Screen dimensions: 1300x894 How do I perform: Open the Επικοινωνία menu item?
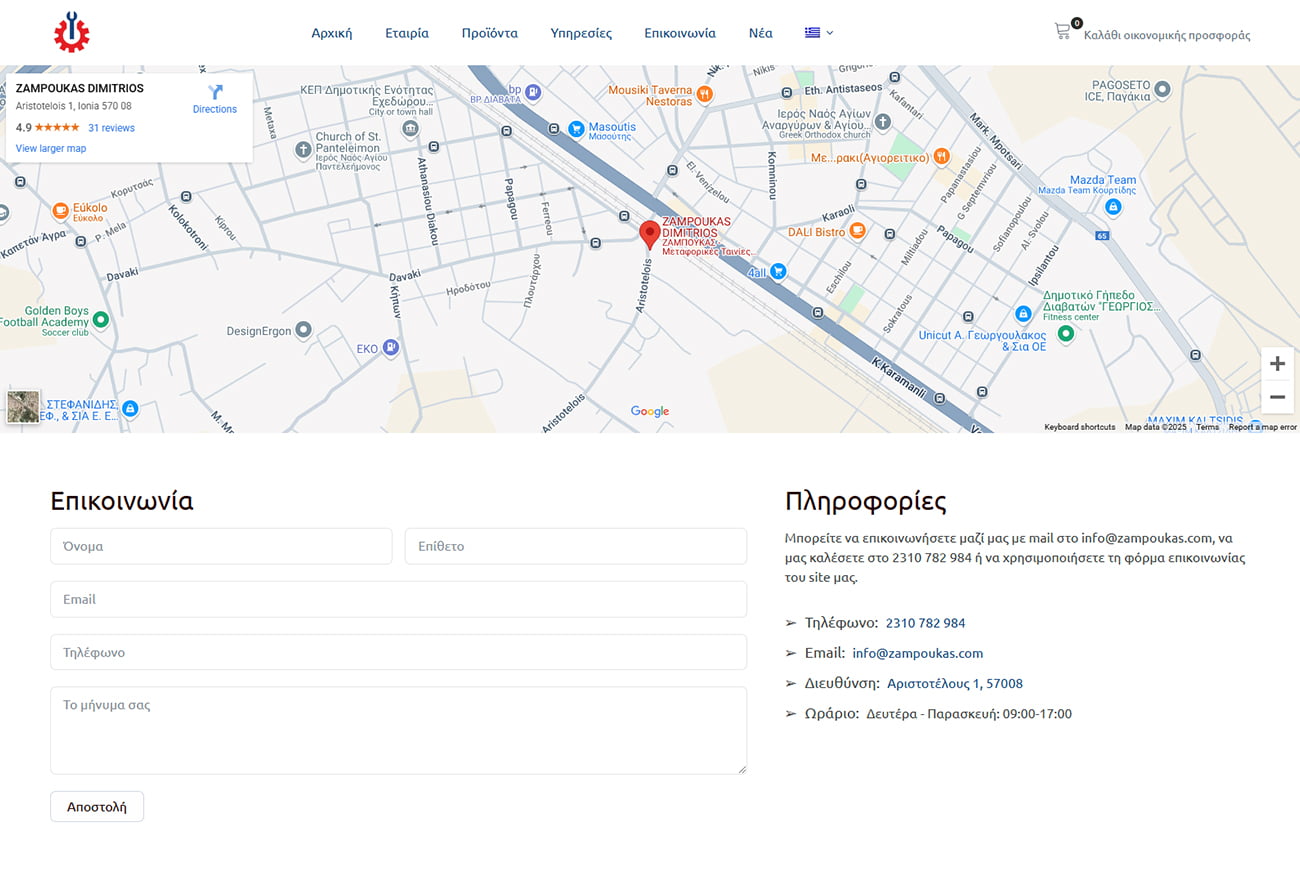tap(680, 33)
